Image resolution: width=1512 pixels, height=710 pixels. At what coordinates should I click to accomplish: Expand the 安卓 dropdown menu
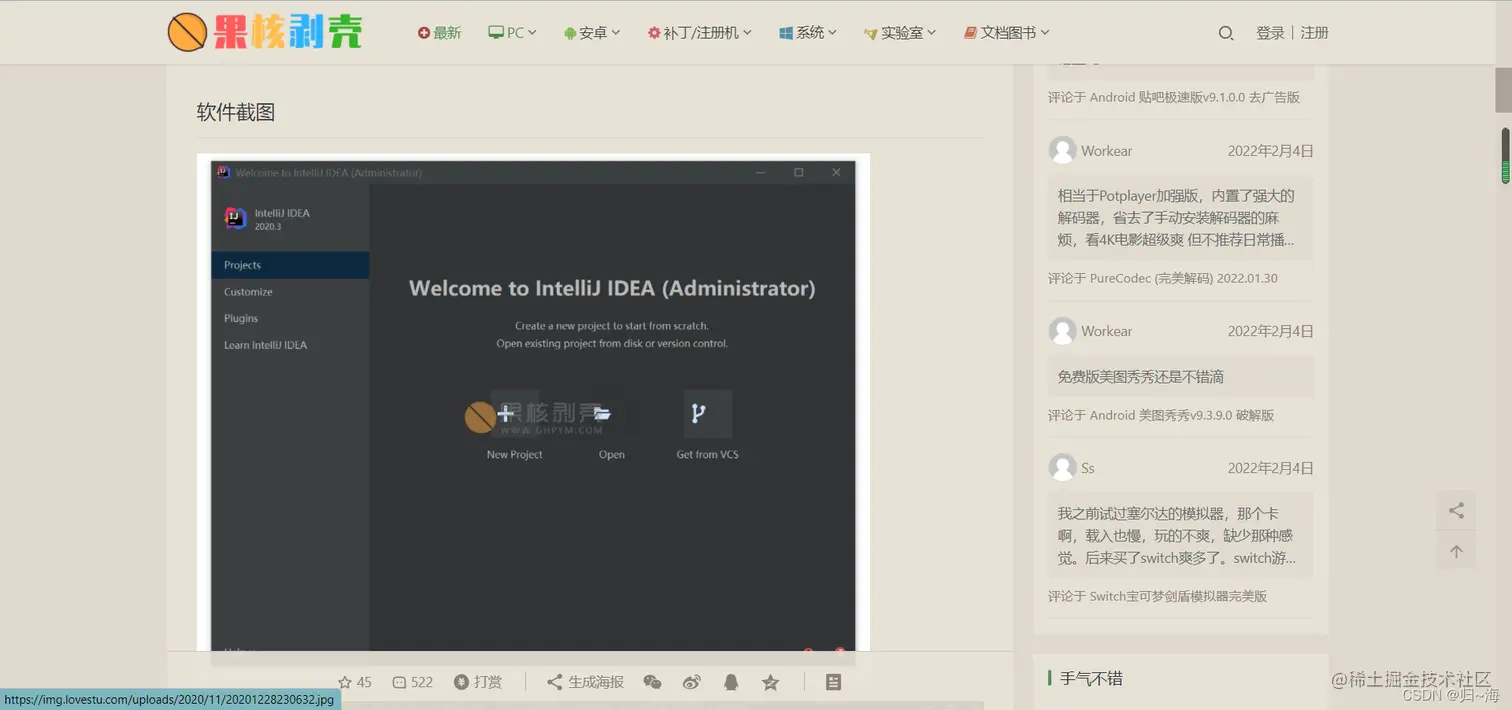[592, 33]
